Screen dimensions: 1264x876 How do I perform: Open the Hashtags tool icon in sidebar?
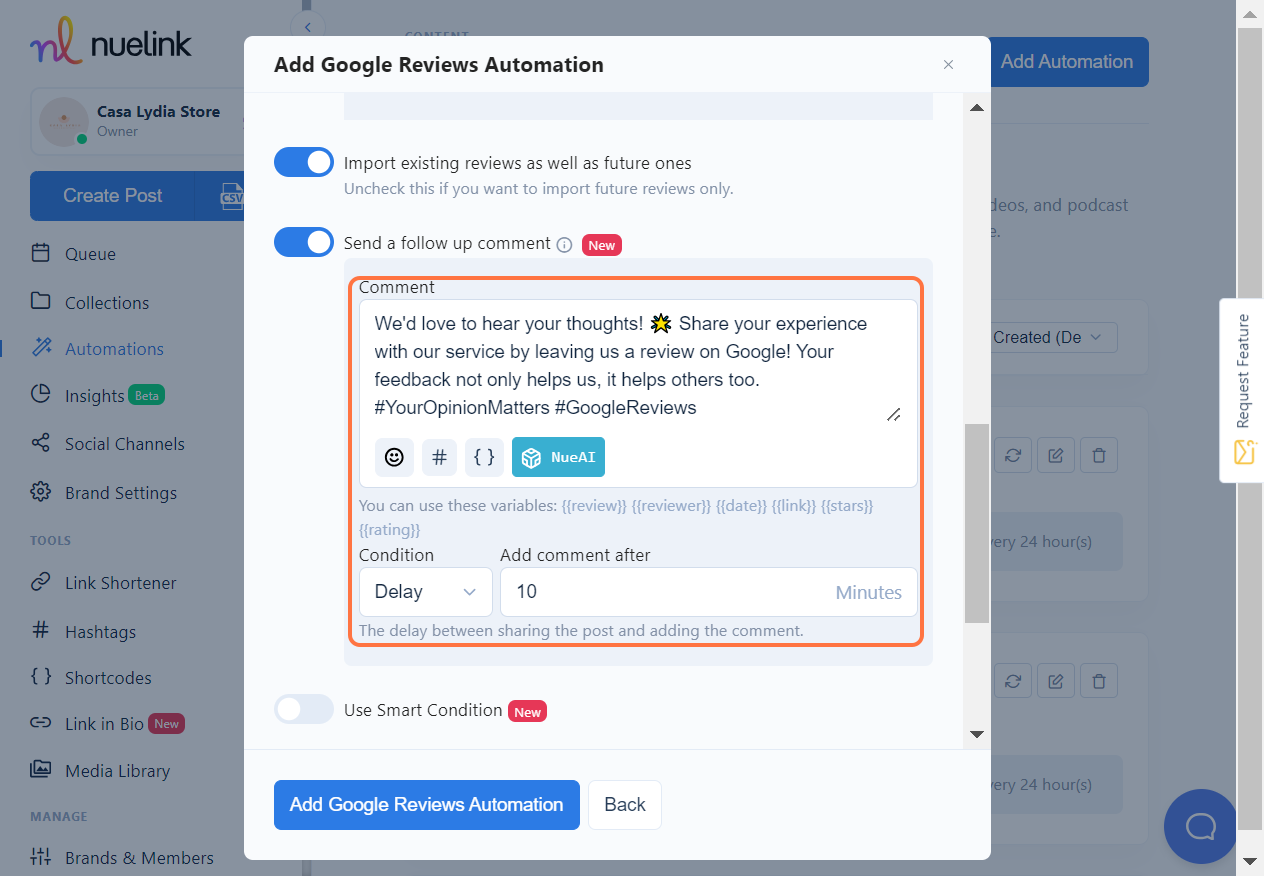[41, 631]
